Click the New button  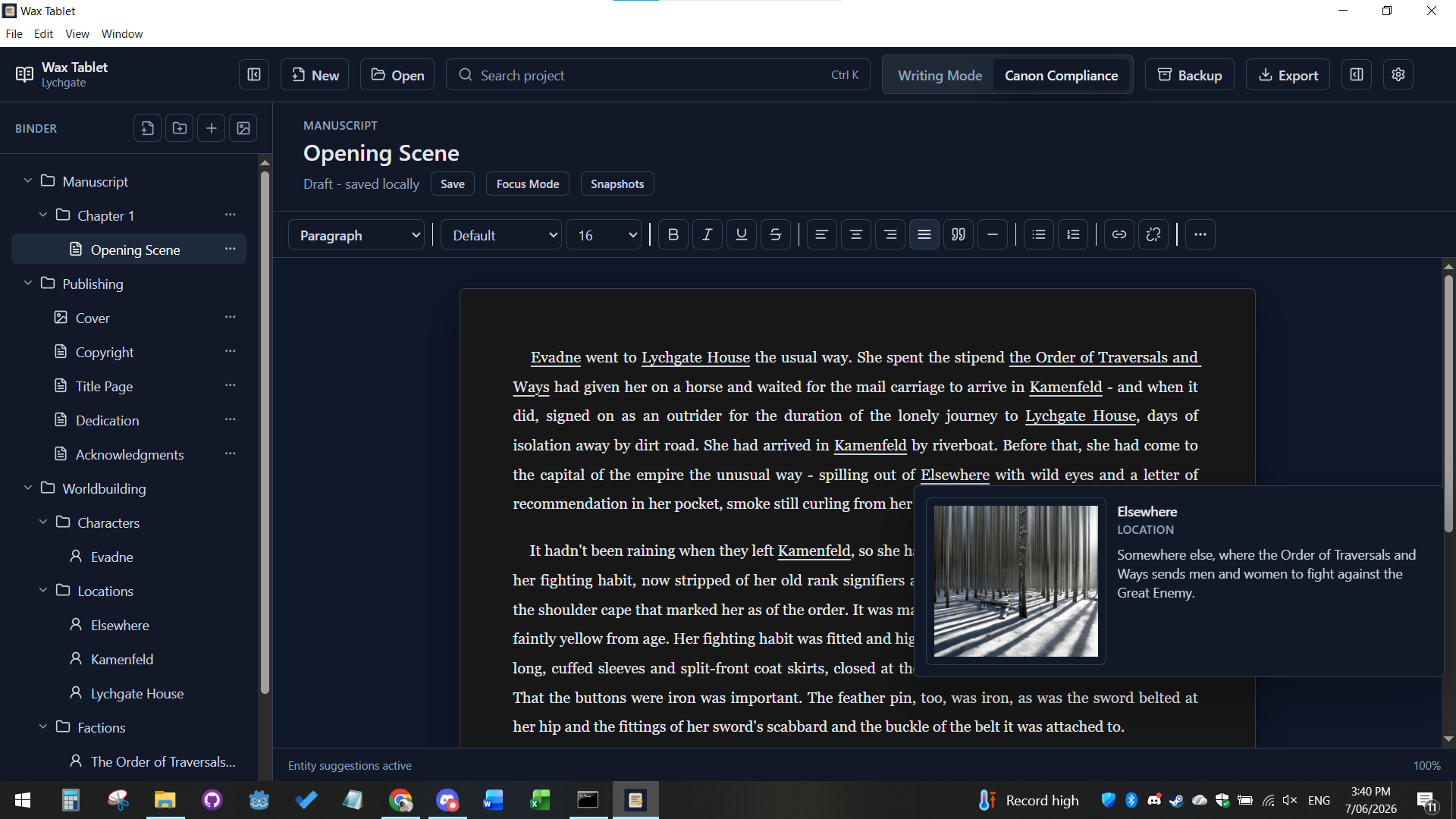[315, 74]
